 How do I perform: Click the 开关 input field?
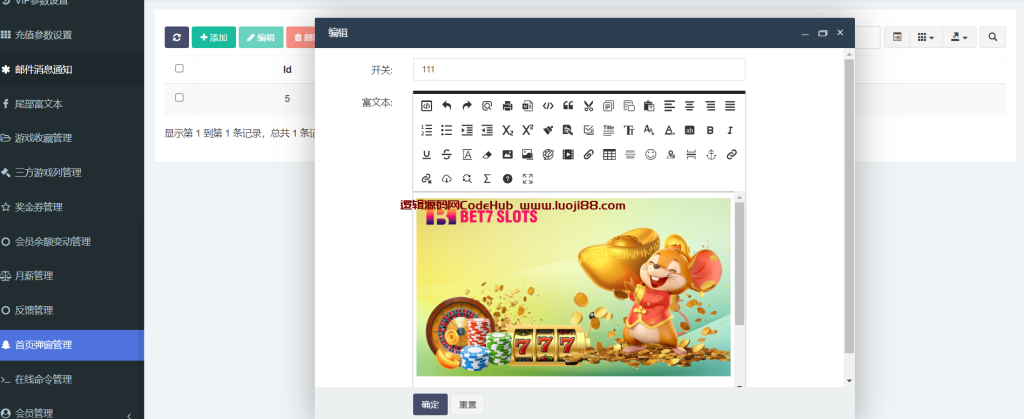[579, 69]
